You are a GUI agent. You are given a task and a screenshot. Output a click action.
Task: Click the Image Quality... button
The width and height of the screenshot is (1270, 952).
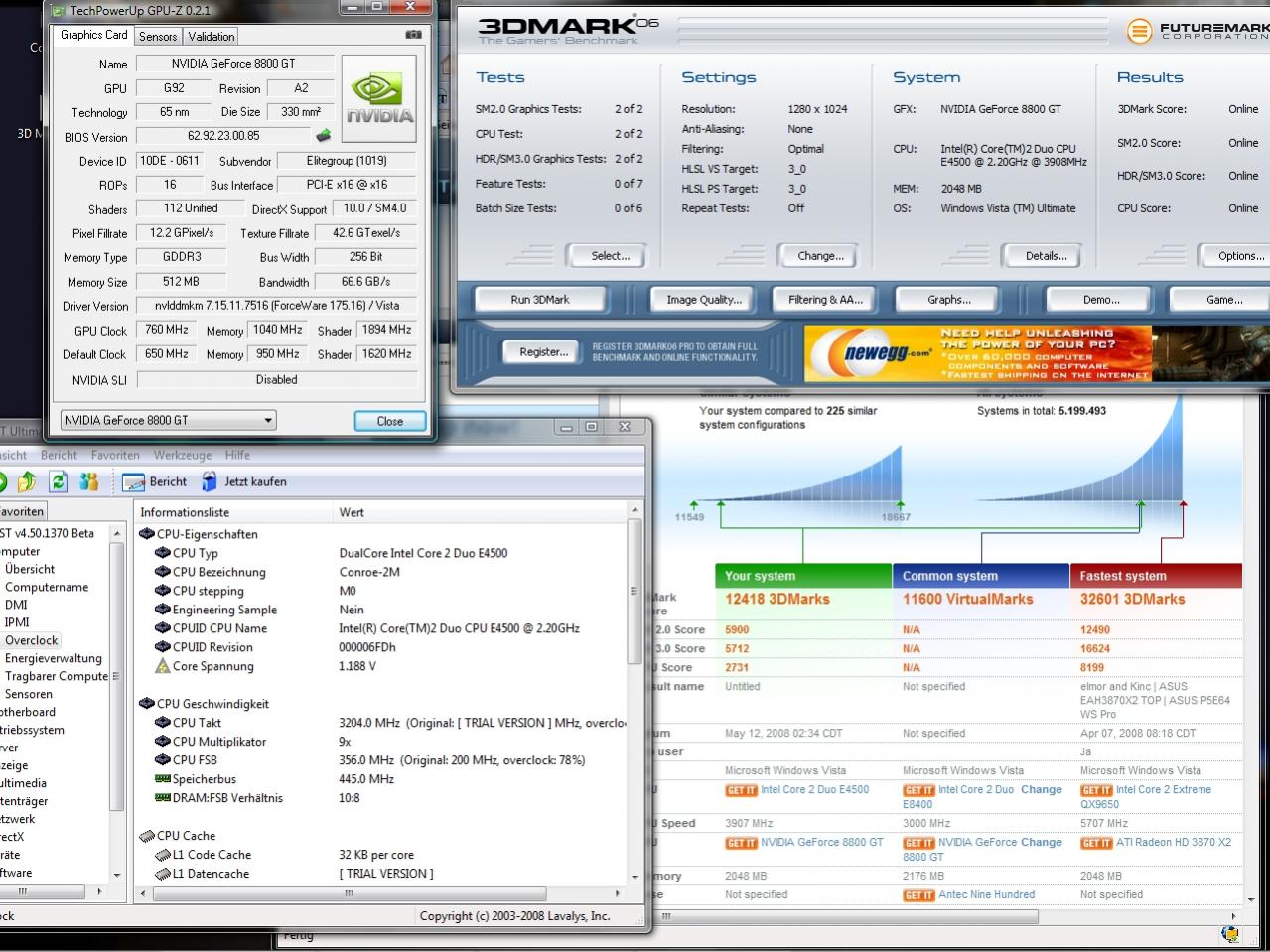click(x=704, y=299)
